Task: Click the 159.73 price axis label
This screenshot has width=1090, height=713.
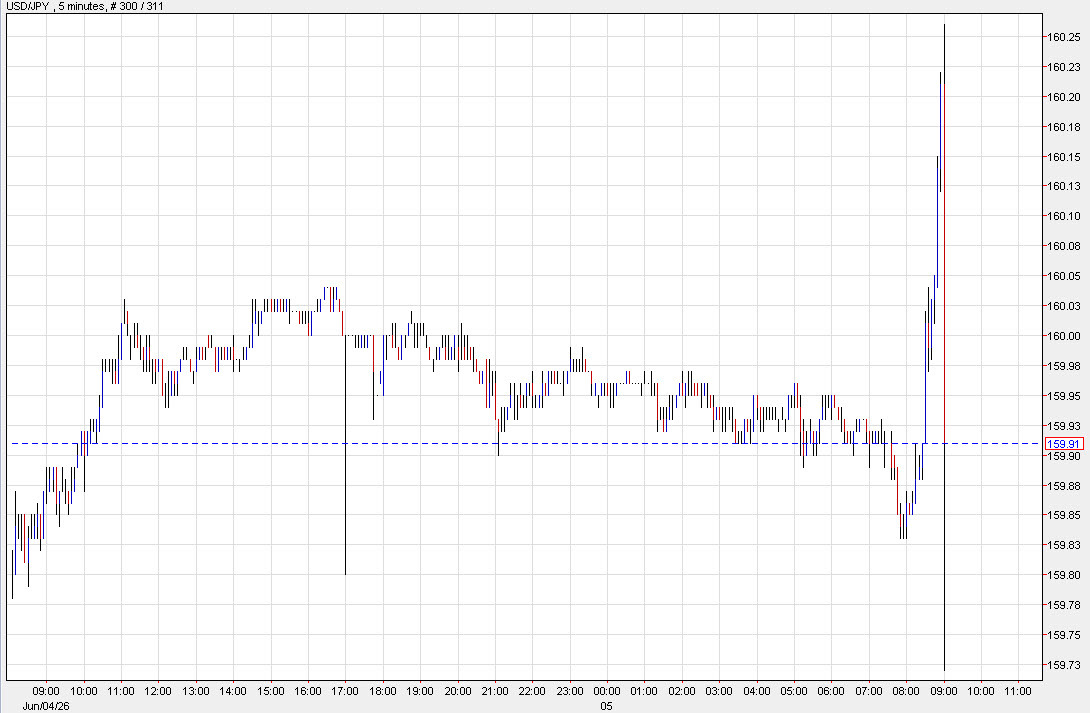Action: pyautogui.click(x=1064, y=665)
